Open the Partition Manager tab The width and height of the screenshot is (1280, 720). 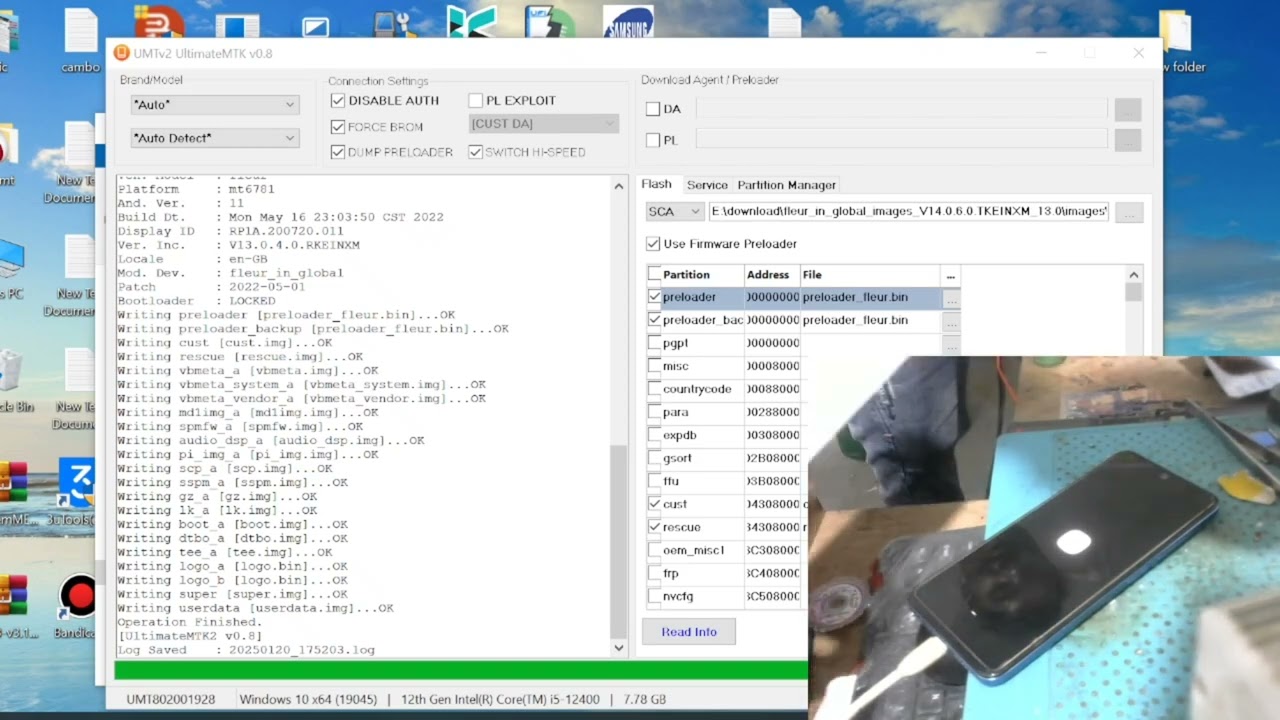(x=786, y=185)
